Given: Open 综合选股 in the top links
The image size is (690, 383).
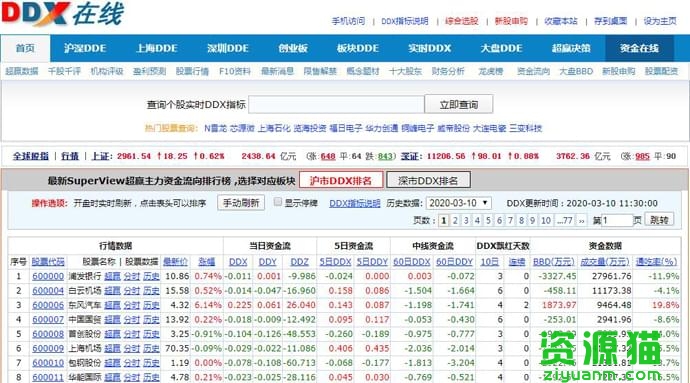Looking at the screenshot, I should coord(461,21).
